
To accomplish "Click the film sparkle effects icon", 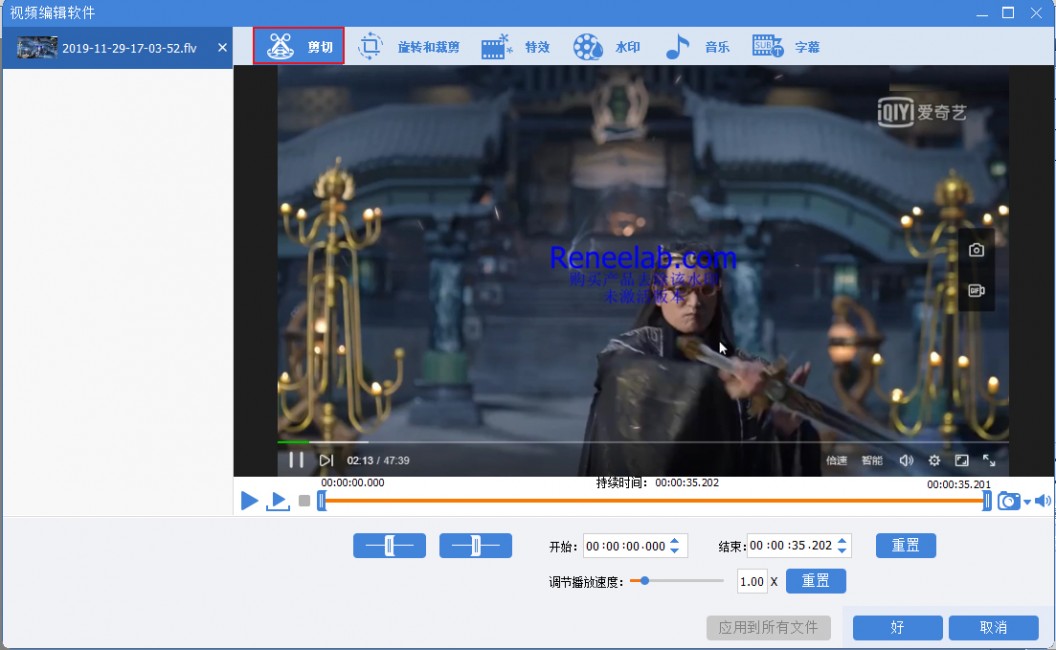I will [496, 46].
